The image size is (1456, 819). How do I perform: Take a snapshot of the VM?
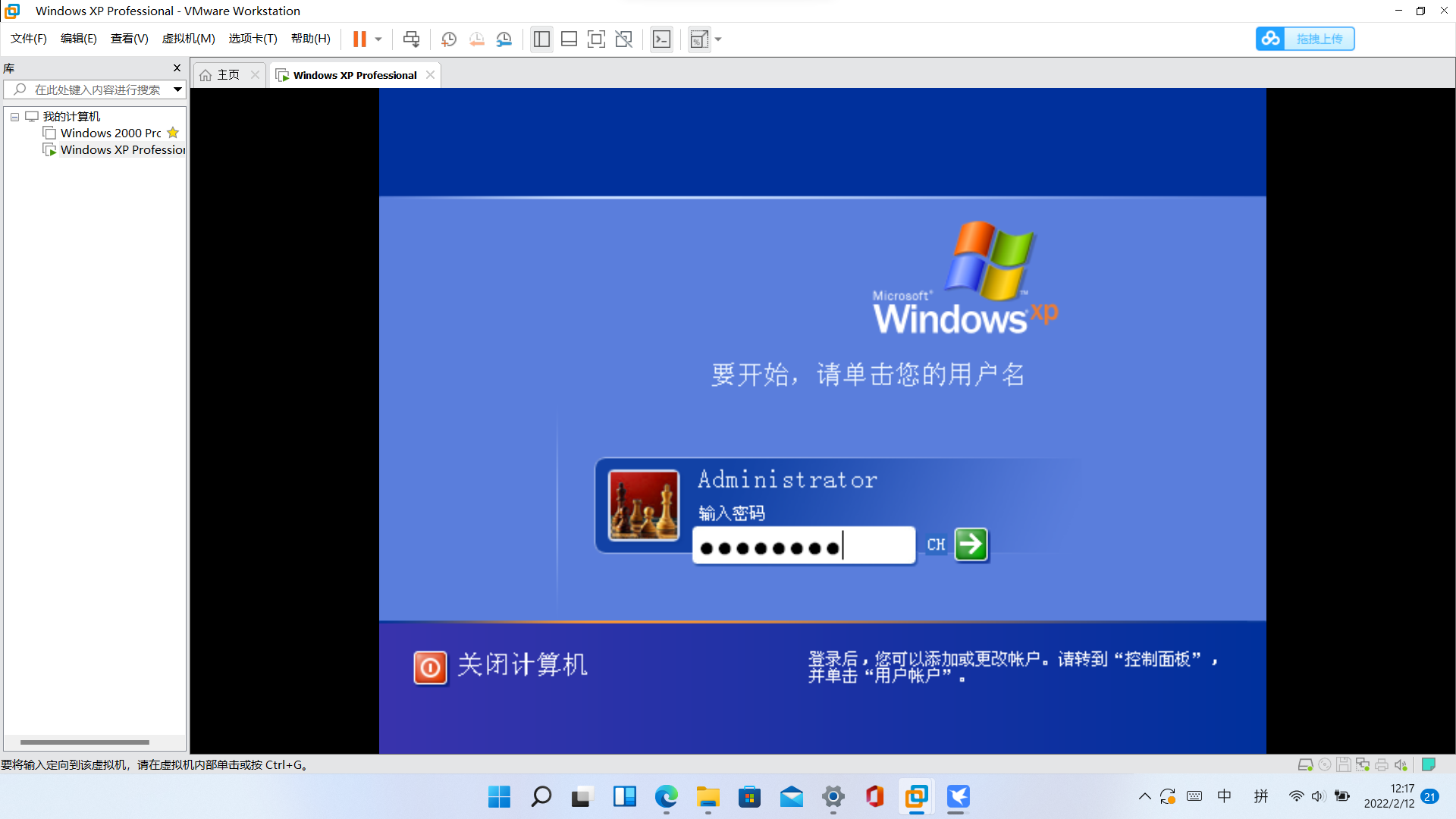tap(449, 39)
